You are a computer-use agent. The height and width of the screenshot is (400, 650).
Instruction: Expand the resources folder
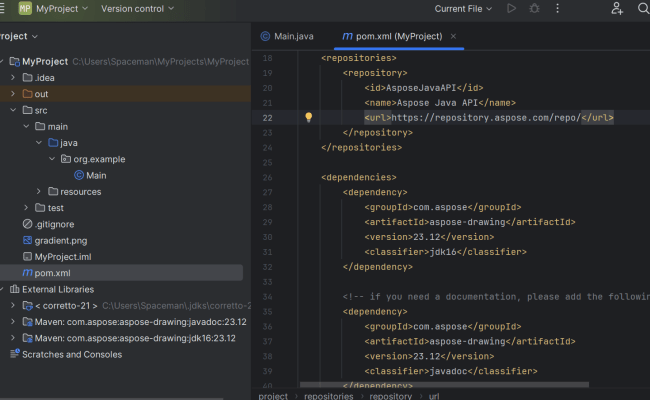click(39, 192)
